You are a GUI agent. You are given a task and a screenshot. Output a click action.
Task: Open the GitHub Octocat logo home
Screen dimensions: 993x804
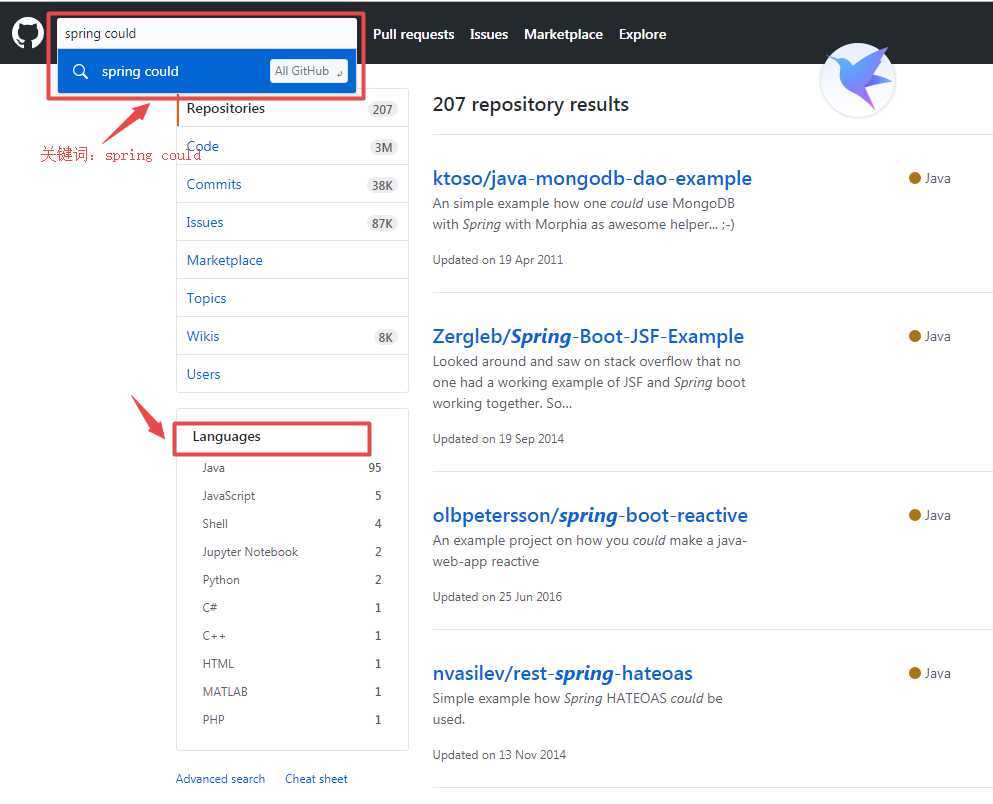pos(27,32)
